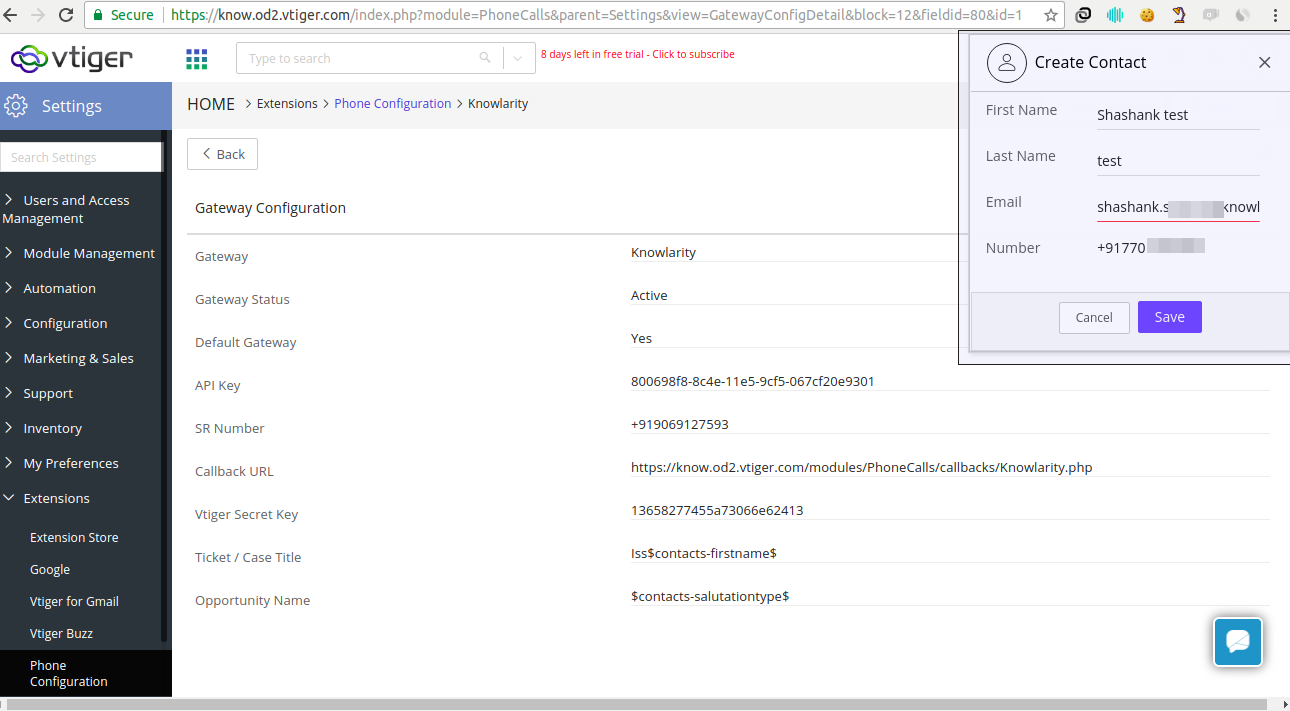Image resolution: width=1290 pixels, height=711 pixels.
Task: Open Google extension settings
Action: pos(50,569)
